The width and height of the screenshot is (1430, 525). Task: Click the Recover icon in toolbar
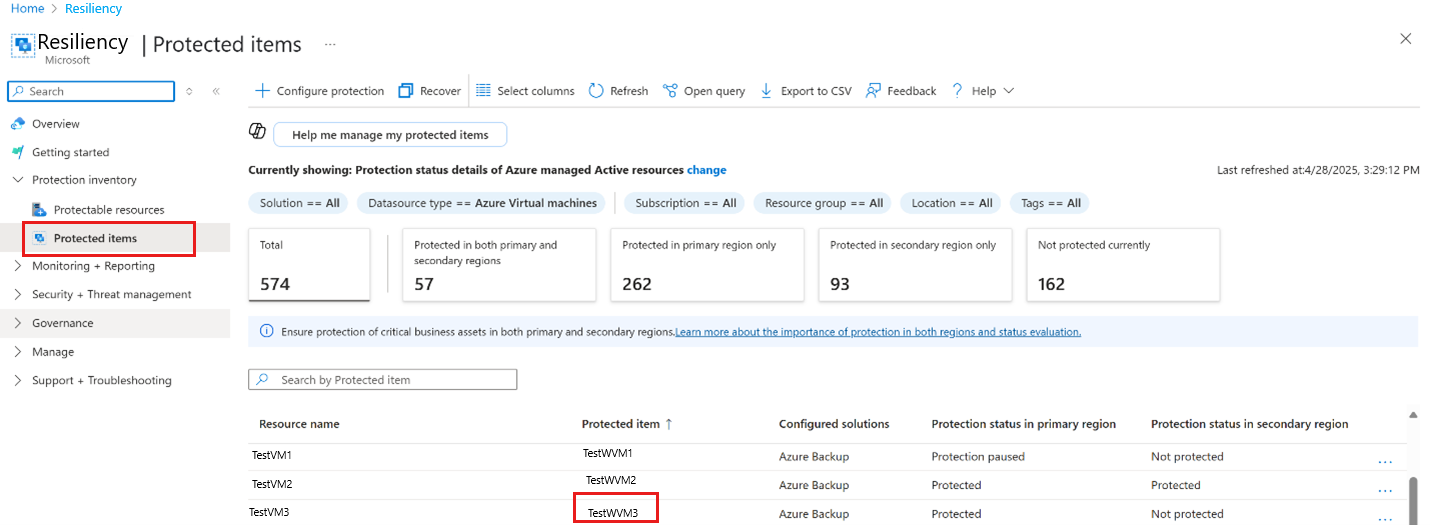point(406,91)
